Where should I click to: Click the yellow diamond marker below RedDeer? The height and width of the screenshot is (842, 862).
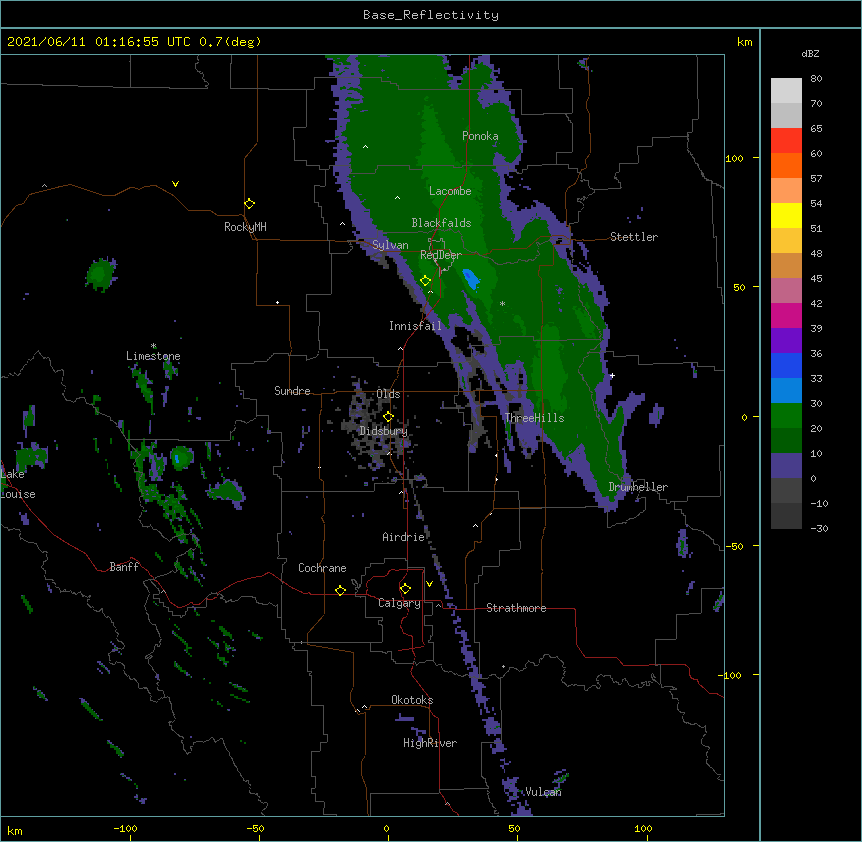[x=426, y=281]
